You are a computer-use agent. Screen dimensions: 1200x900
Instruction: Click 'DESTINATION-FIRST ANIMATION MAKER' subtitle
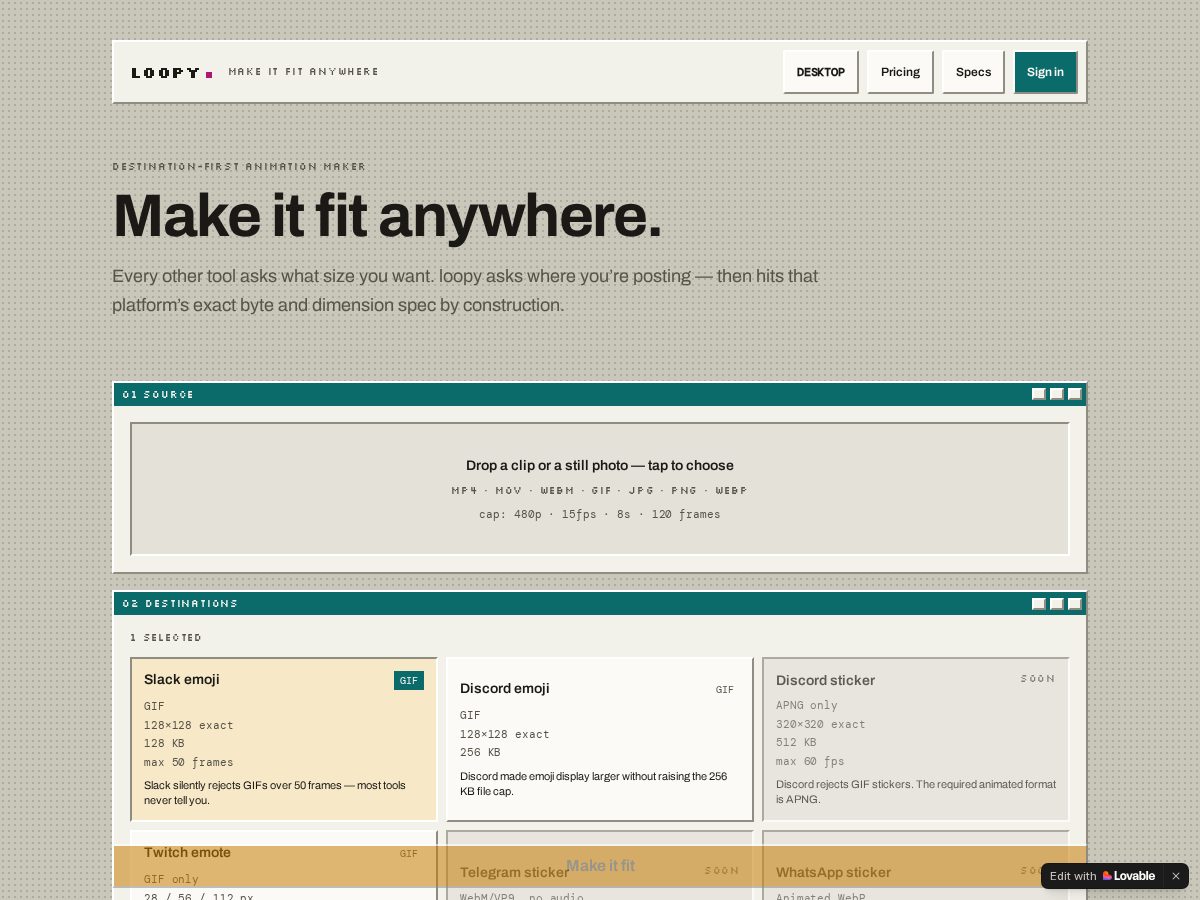[239, 166]
